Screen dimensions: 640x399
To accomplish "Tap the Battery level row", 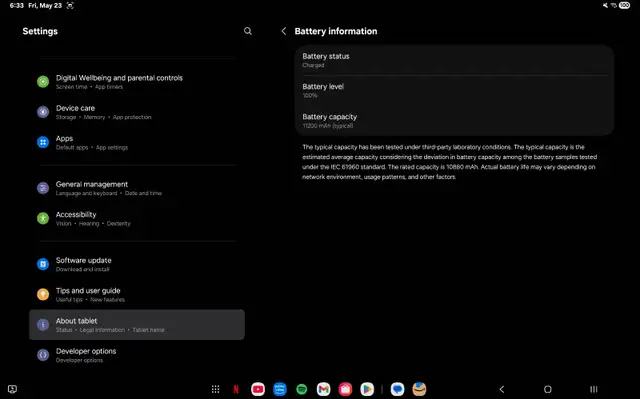I will 454,90.
